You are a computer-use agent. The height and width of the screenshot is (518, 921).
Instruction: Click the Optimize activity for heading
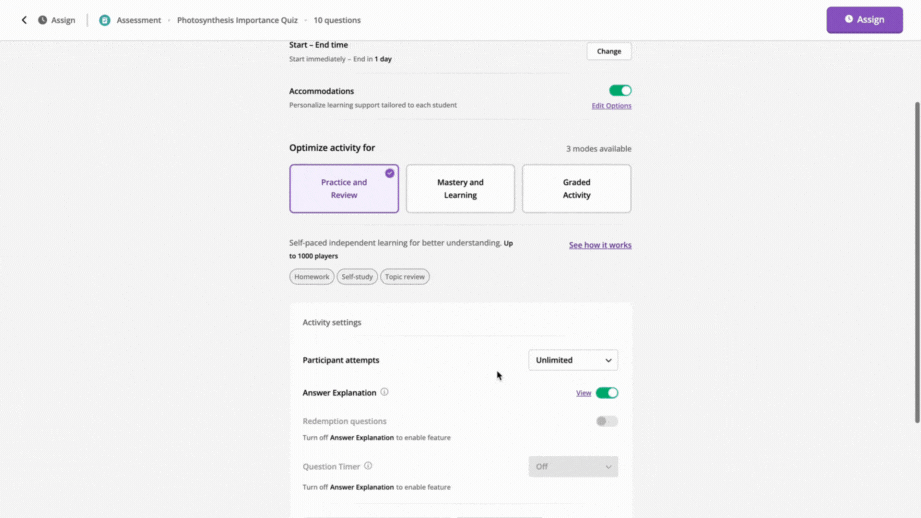[x=332, y=148]
